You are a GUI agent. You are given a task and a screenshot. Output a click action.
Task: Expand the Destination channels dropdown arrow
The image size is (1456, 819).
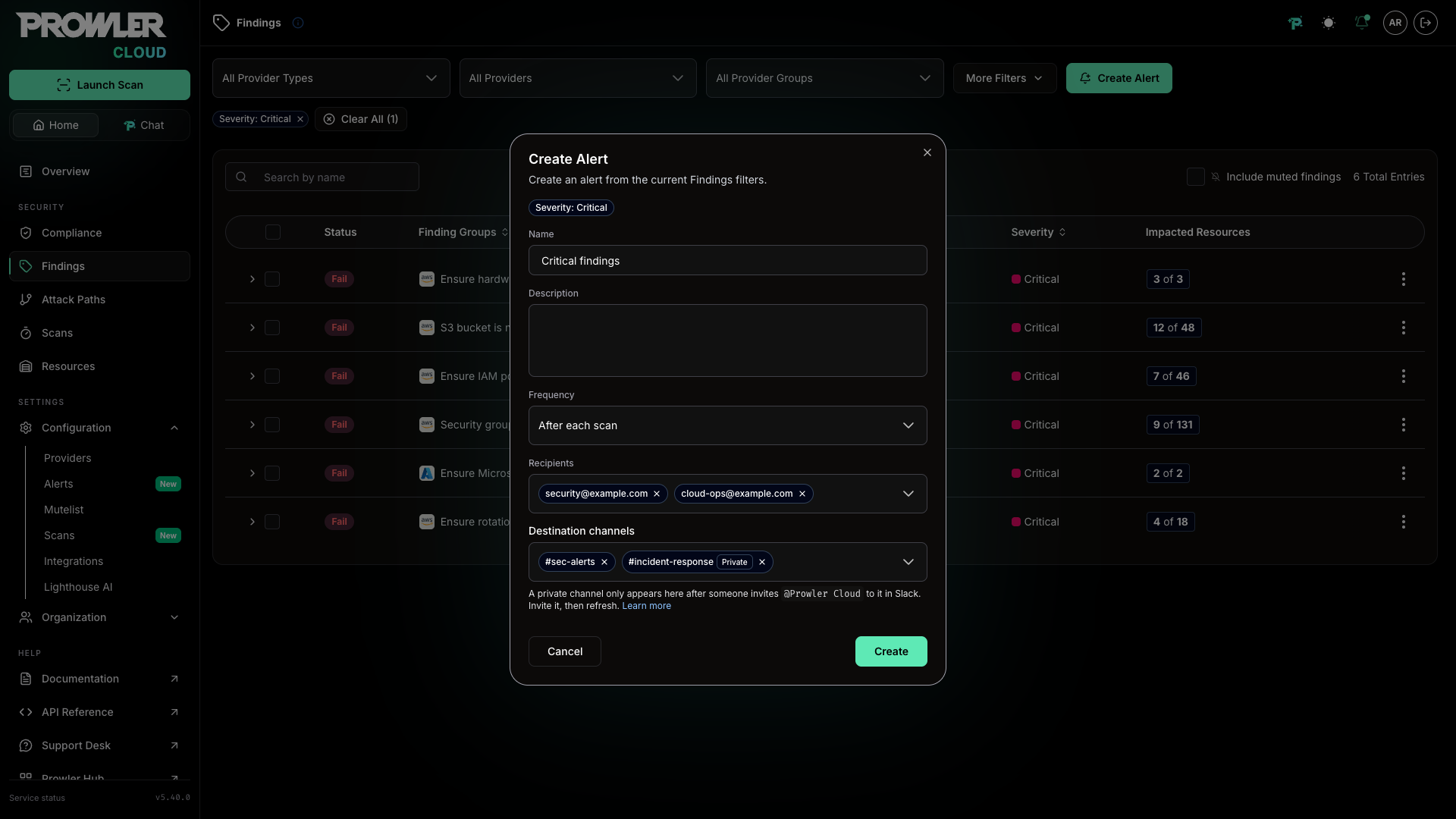tap(908, 562)
